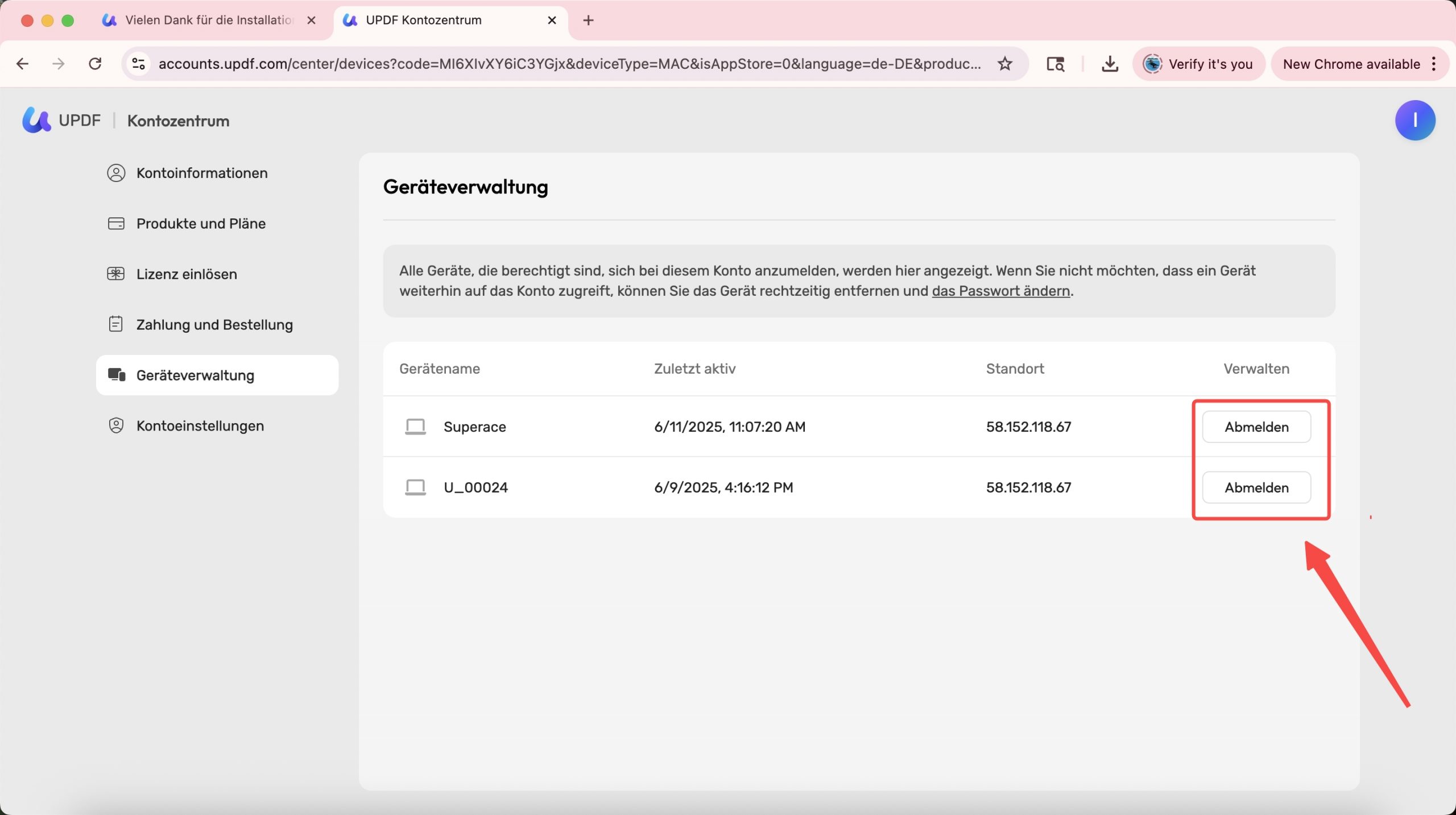This screenshot has height=815, width=1456.
Task: Click the Kontoinformationen person icon
Action: point(116,173)
